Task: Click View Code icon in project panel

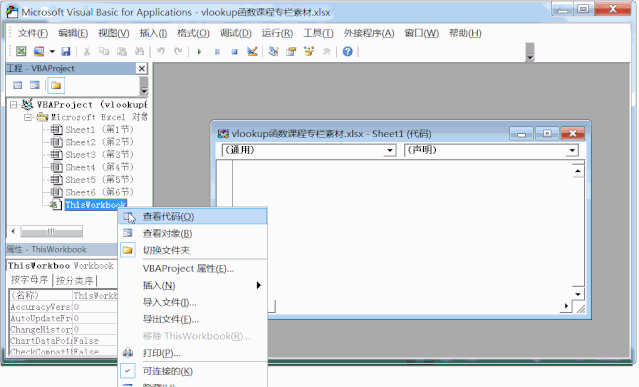Action: point(18,85)
